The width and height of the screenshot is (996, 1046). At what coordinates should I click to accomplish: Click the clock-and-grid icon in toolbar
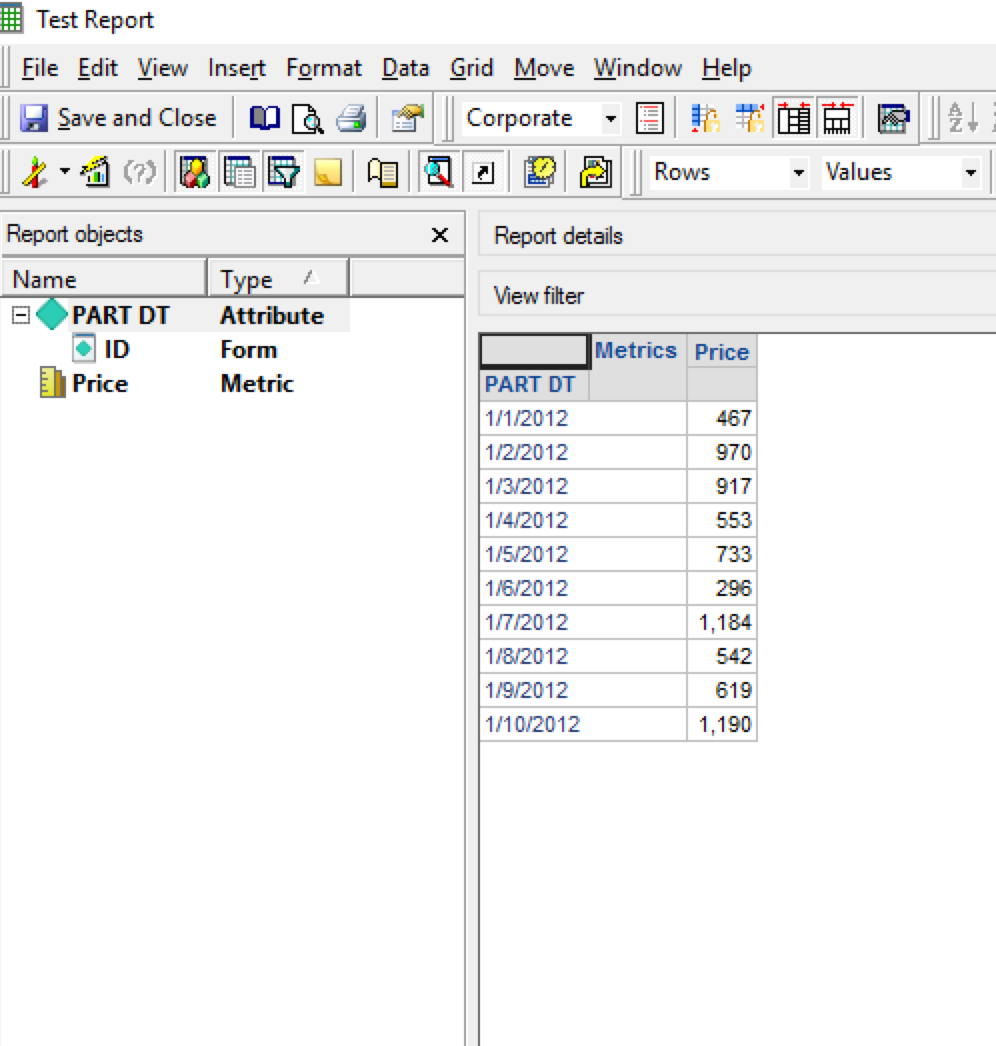pos(540,173)
